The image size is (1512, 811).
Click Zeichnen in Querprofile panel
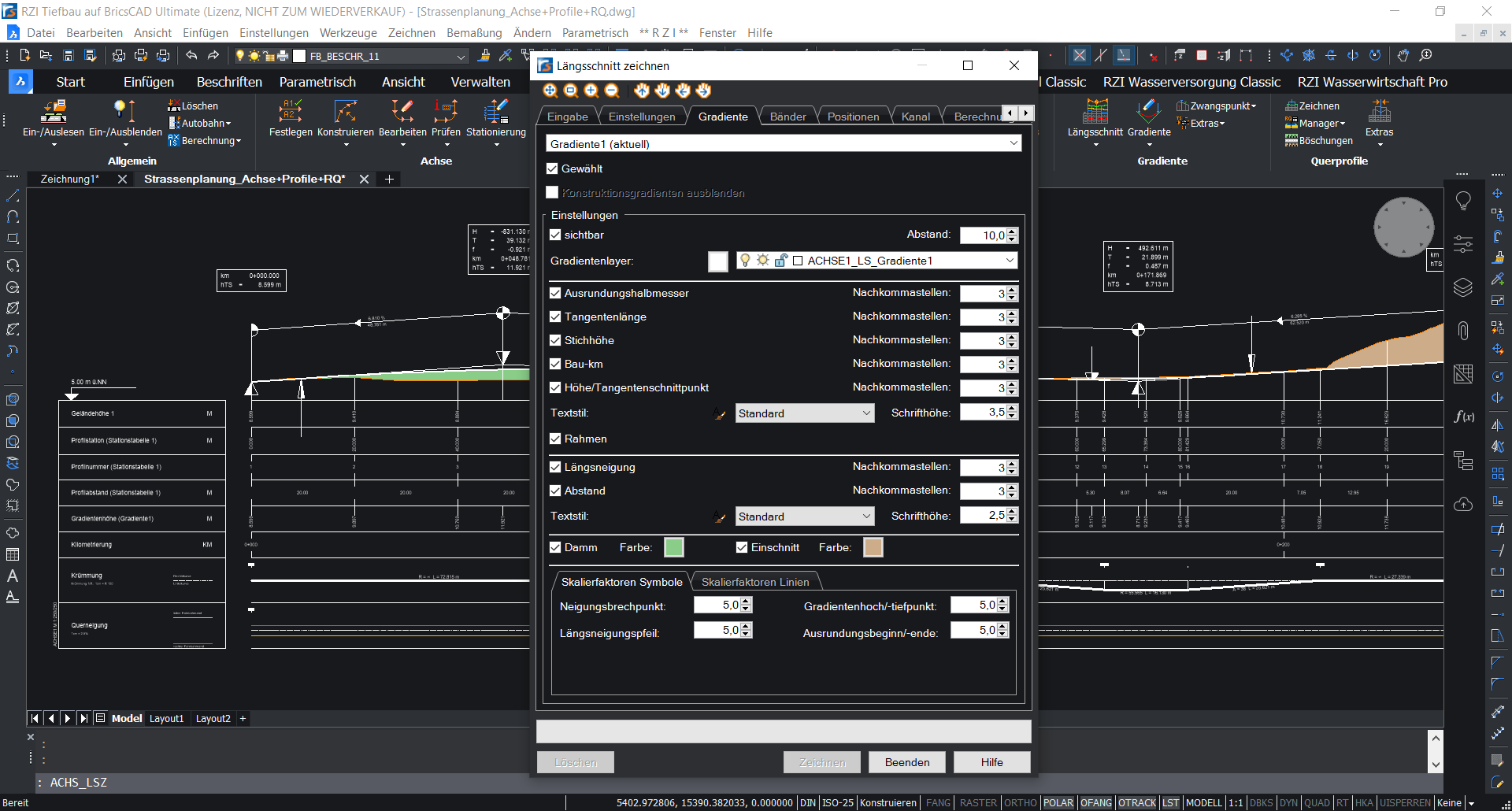[x=1312, y=106]
